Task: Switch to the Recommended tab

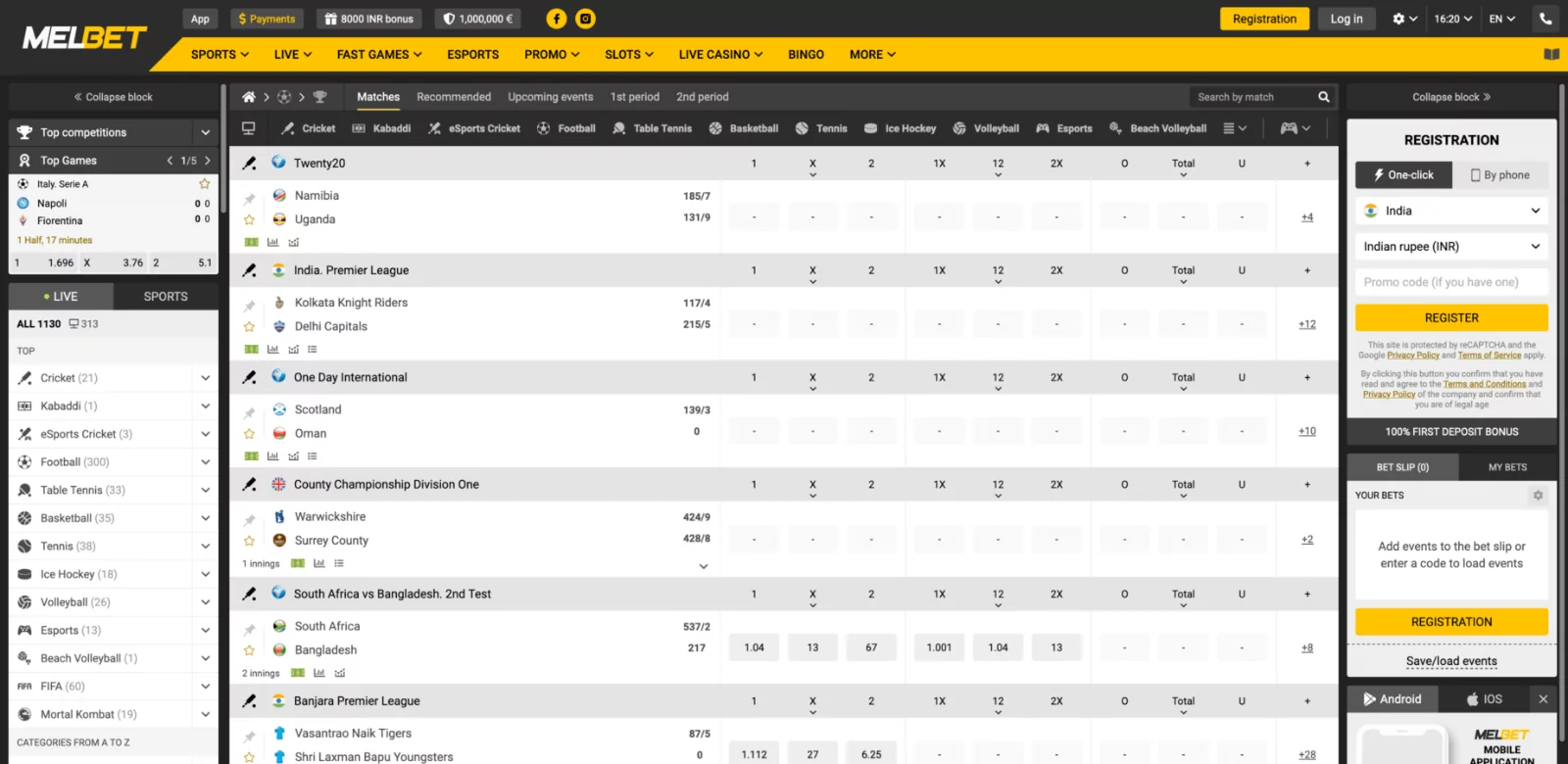Action: [454, 97]
